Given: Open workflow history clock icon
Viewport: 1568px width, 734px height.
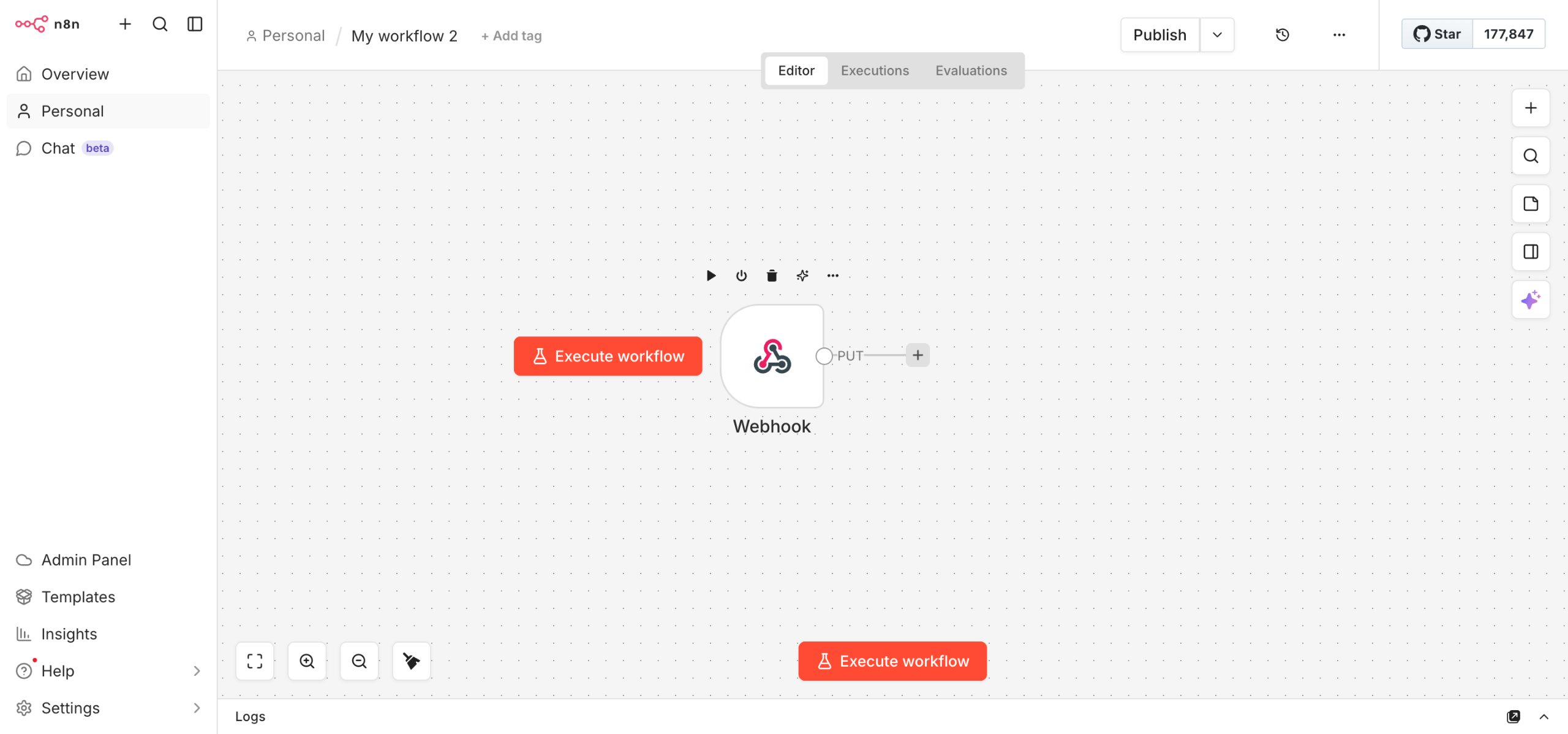Looking at the screenshot, I should pos(1282,35).
